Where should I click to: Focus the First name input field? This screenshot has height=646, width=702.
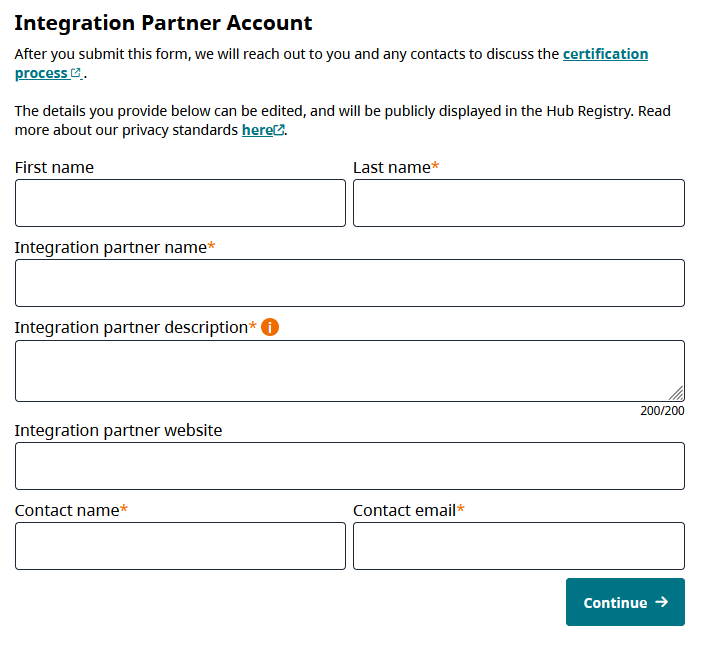[x=180, y=203]
